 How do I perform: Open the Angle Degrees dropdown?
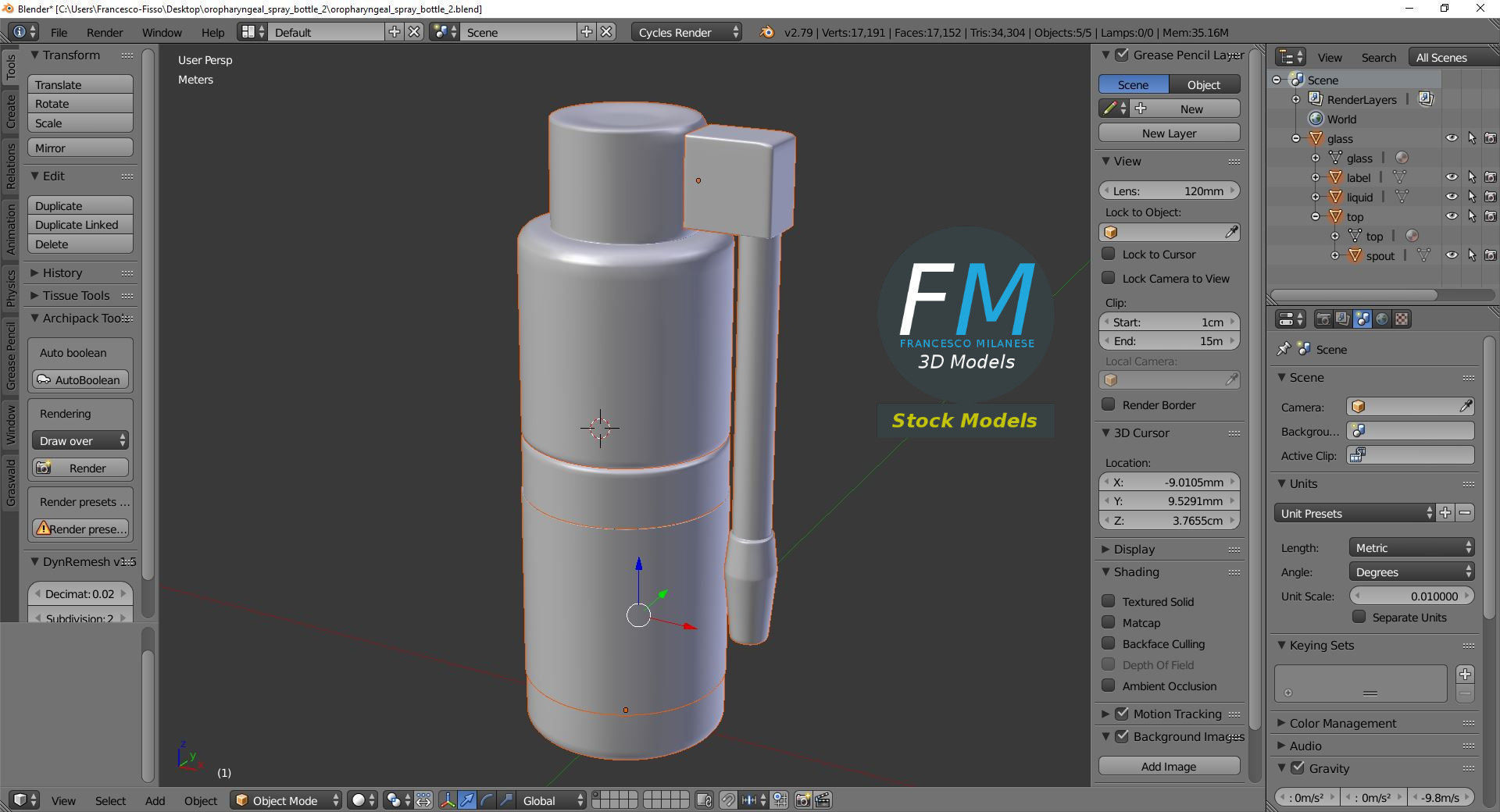click(x=1411, y=572)
